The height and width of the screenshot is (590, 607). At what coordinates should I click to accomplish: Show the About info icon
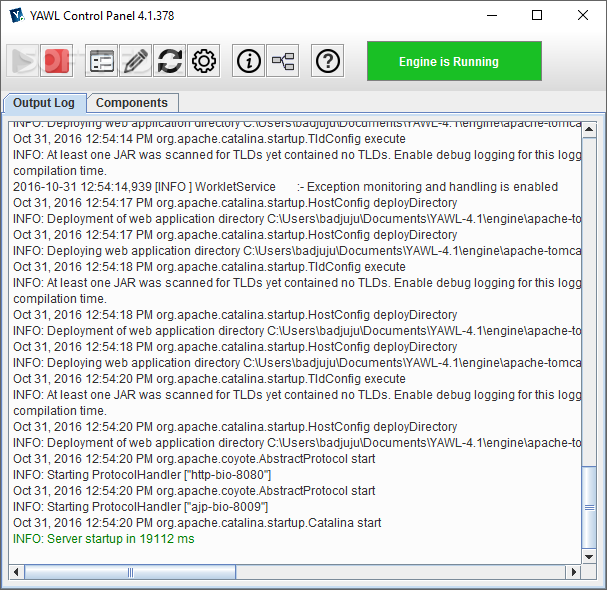pos(249,61)
